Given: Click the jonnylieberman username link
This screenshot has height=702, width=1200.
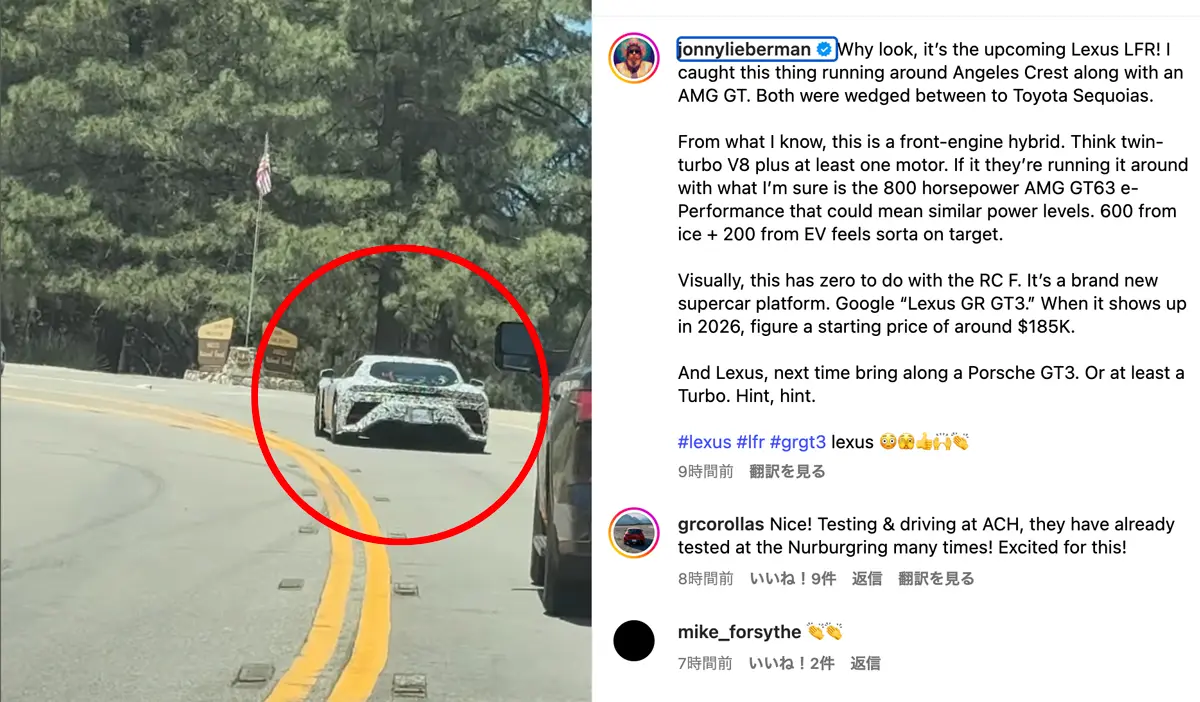Looking at the screenshot, I should click(x=744, y=49).
